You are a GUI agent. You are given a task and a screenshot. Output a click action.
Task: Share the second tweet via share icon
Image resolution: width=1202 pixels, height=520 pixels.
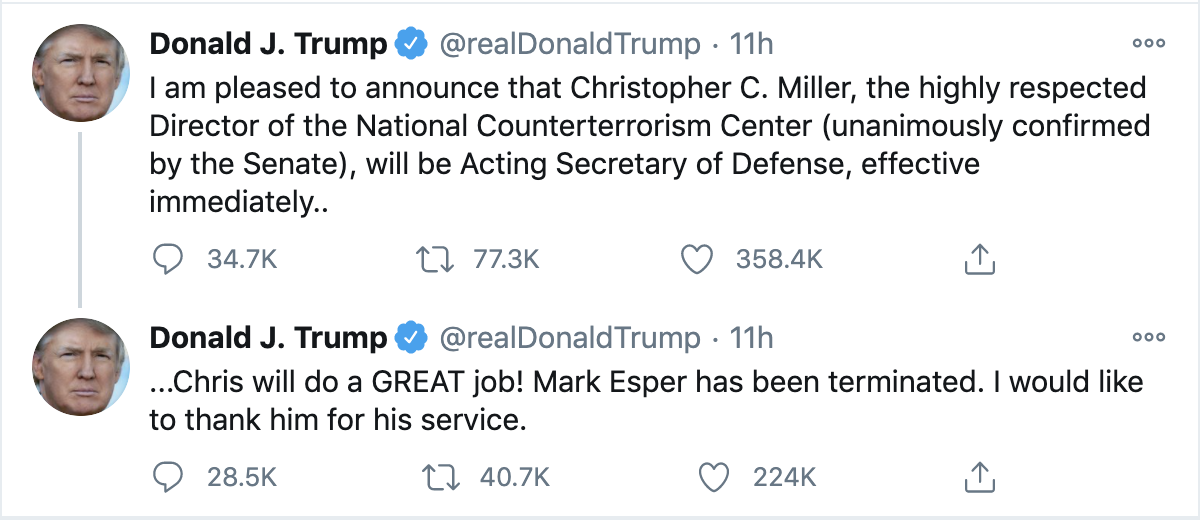[981, 478]
